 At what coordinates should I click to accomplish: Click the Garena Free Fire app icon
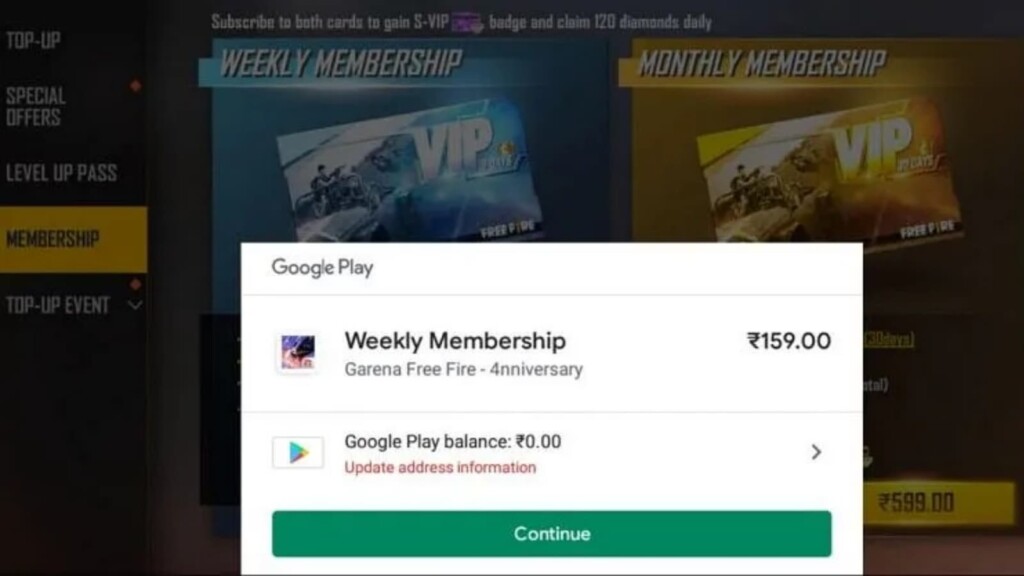[298, 353]
